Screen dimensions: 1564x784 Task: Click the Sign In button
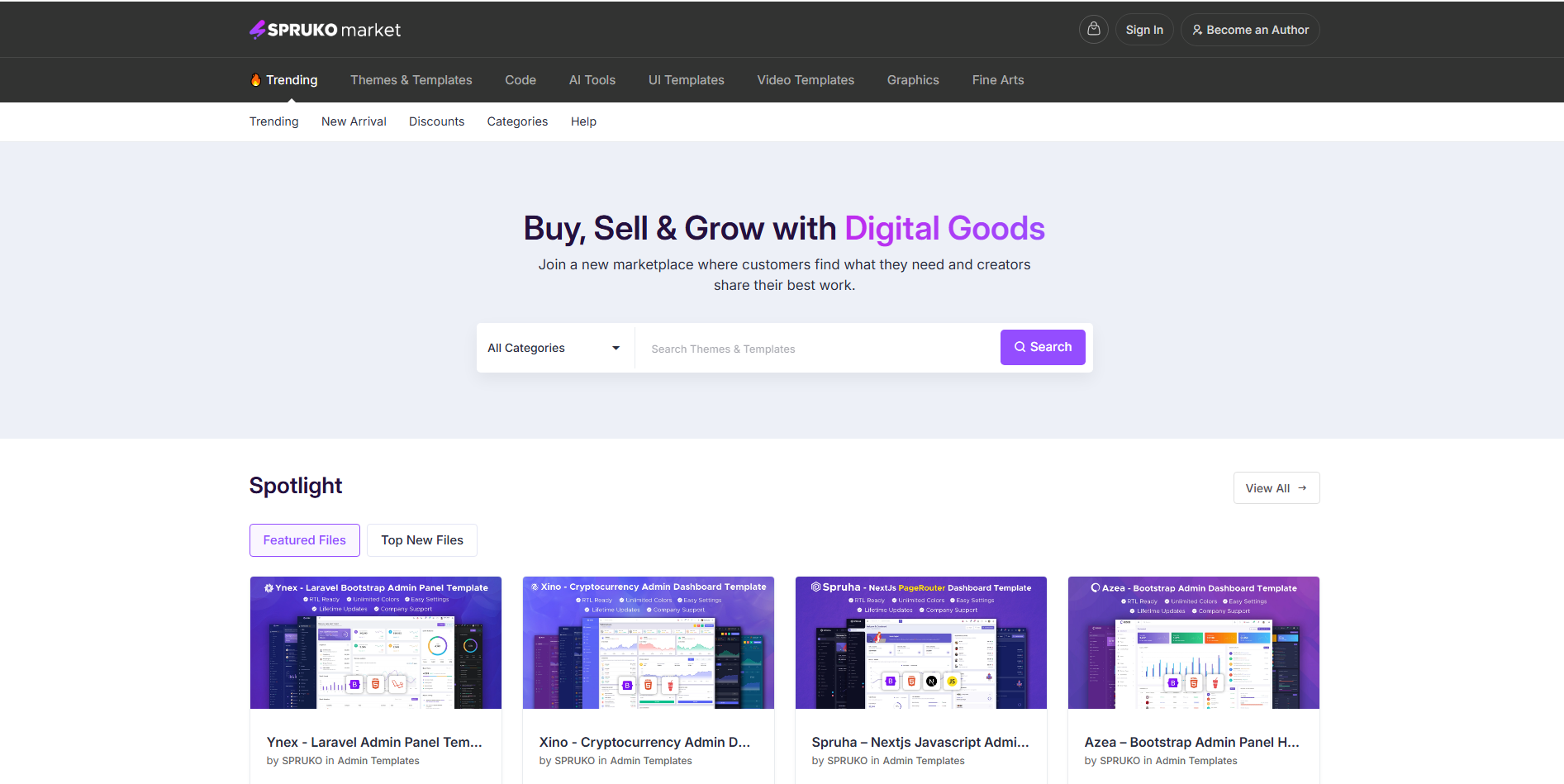click(1144, 29)
